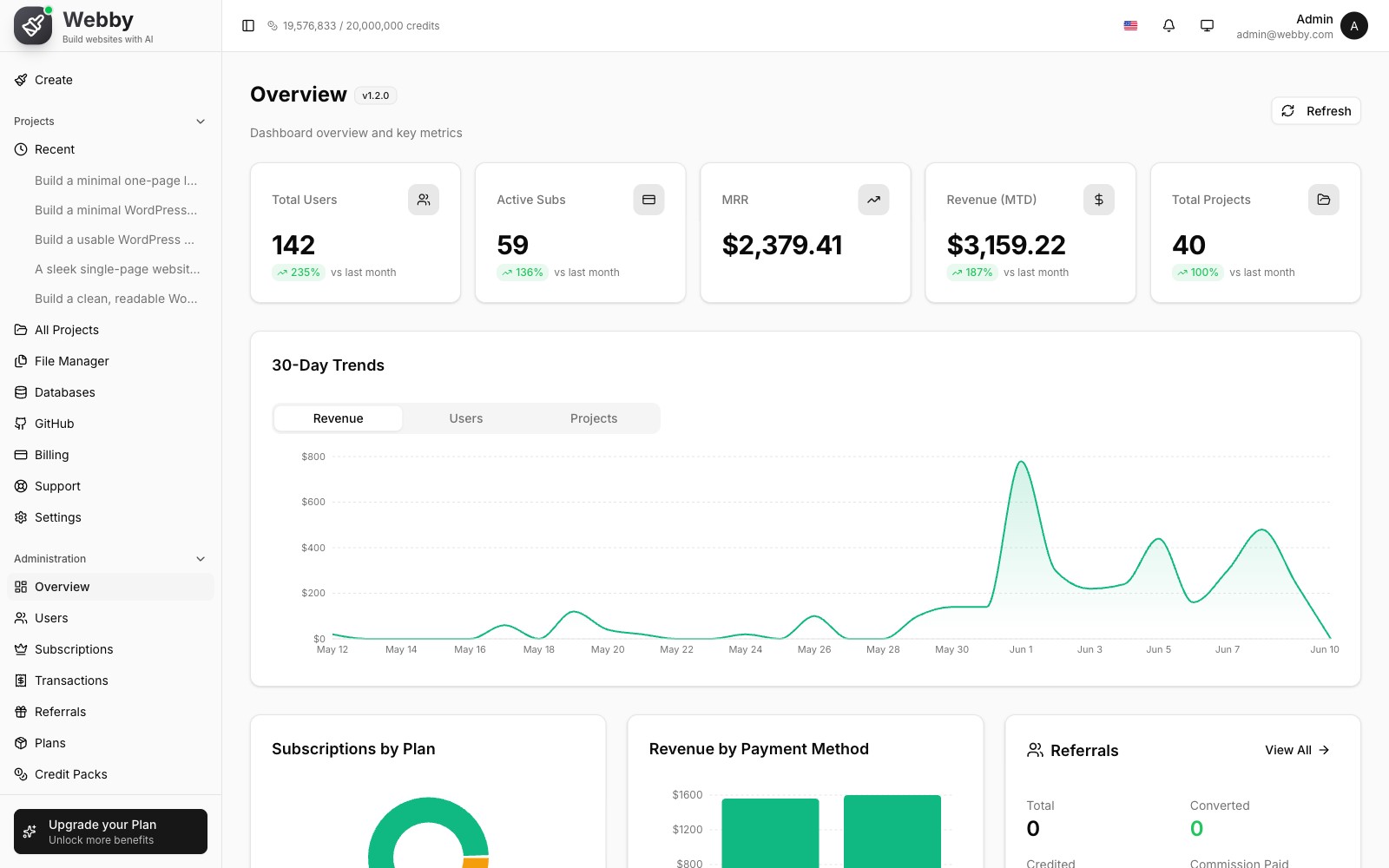Click the monitor theme icon

click(x=1207, y=26)
